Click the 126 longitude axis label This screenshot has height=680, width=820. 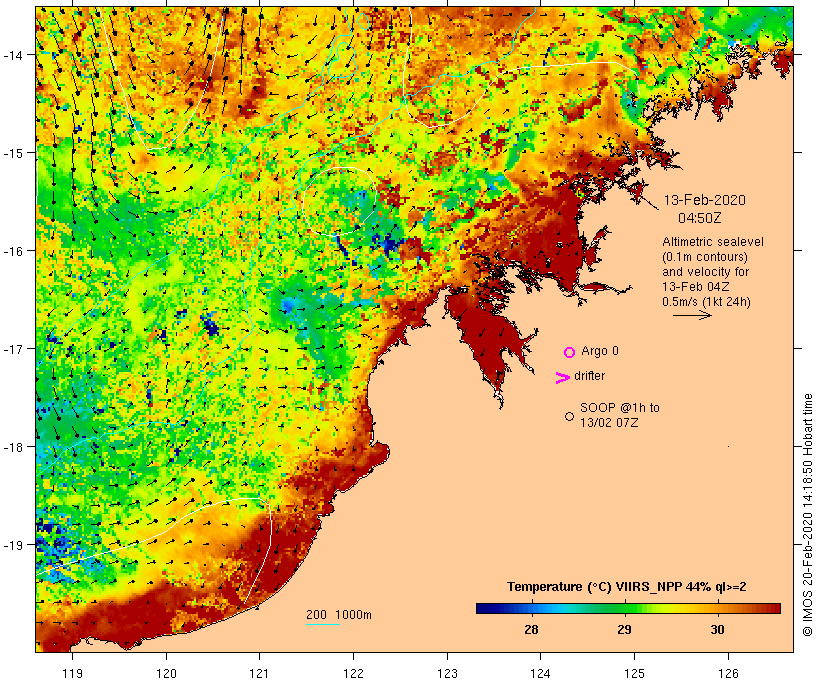(x=728, y=673)
